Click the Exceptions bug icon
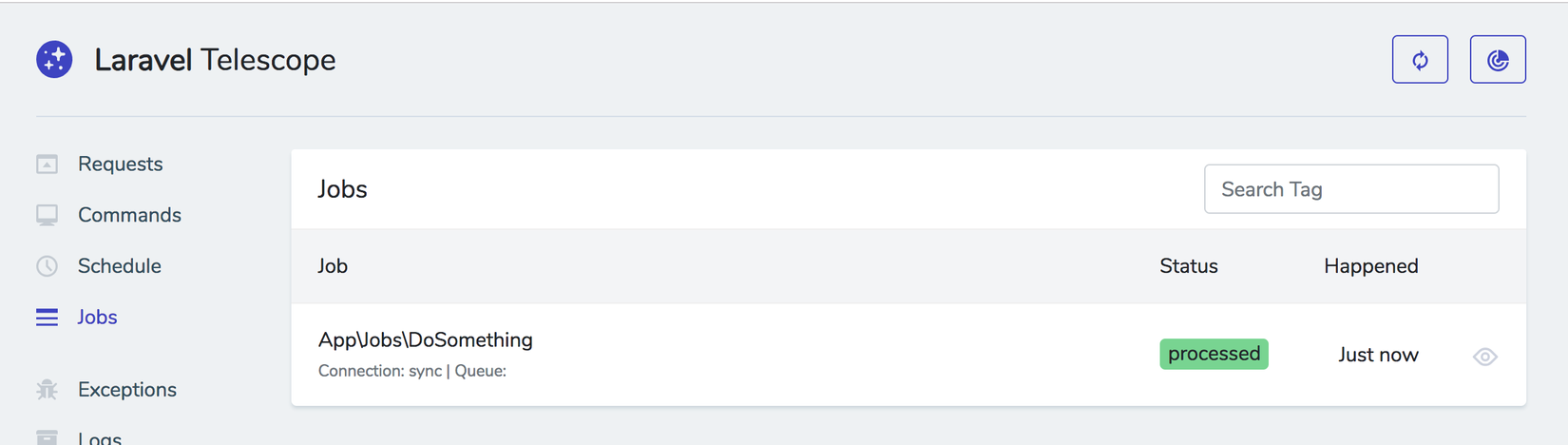 (47, 390)
